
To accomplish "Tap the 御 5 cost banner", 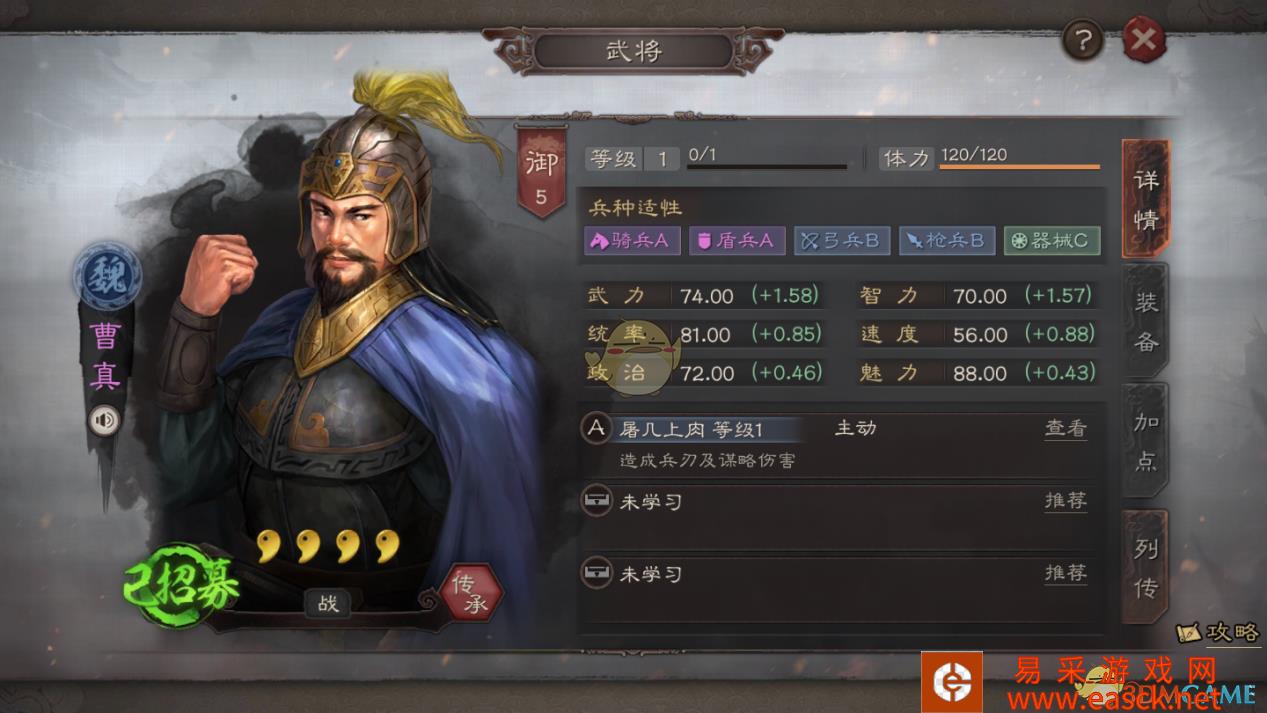I will [541, 172].
